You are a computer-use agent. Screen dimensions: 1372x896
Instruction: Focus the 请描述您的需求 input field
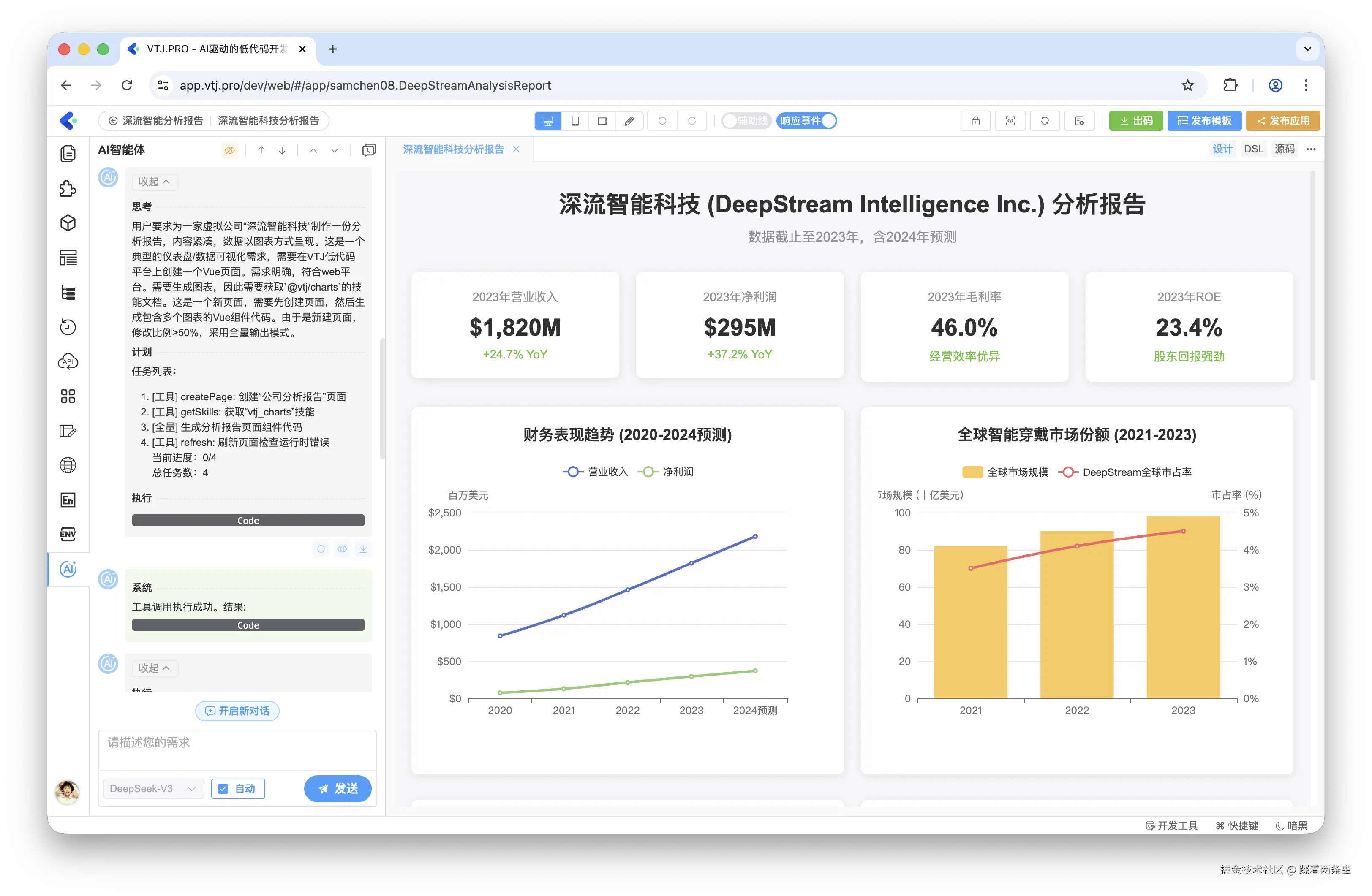pyautogui.click(x=237, y=749)
